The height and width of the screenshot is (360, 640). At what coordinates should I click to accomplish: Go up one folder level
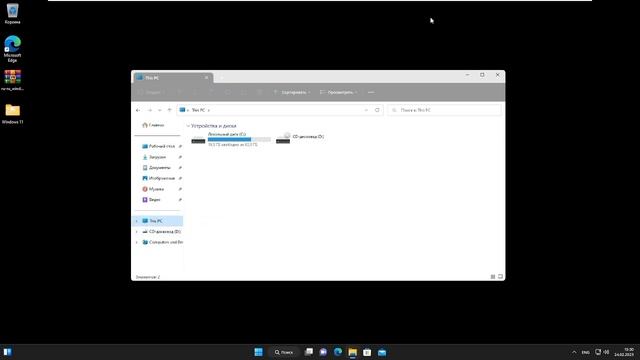(x=169, y=110)
